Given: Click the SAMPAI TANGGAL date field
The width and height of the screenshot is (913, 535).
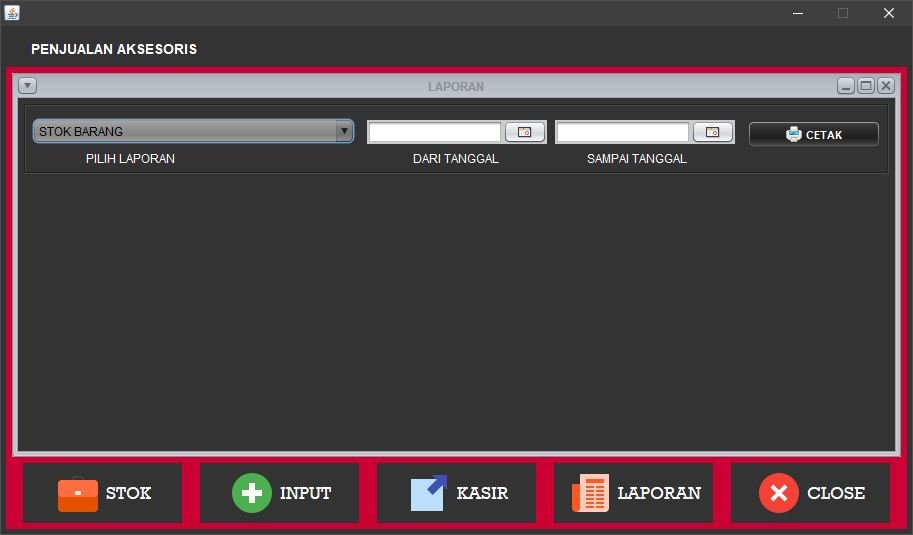Looking at the screenshot, I should coord(622,132).
